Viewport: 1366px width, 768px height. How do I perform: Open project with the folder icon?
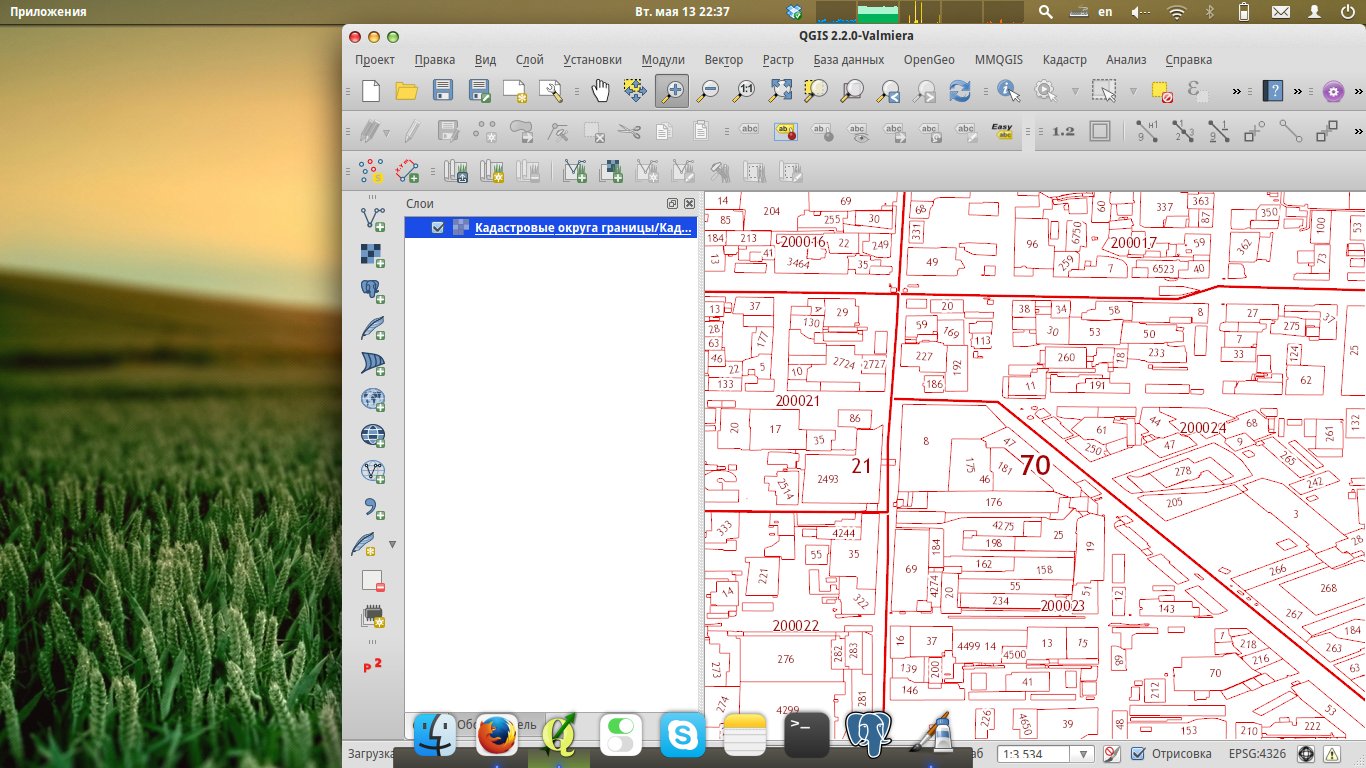click(406, 91)
